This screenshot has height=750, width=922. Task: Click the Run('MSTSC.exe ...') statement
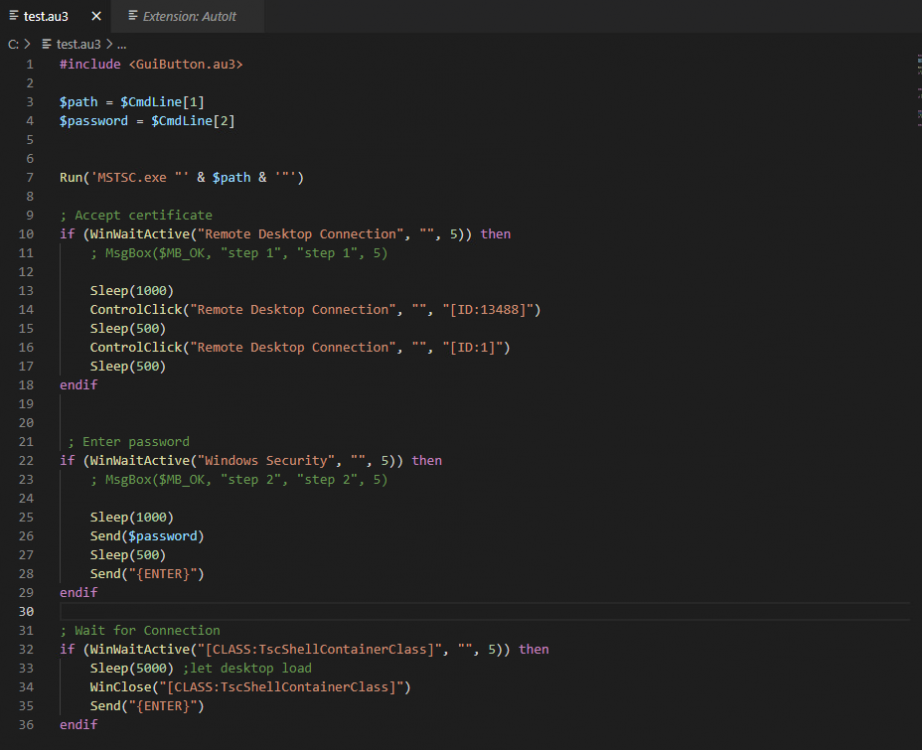[x=182, y=177]
